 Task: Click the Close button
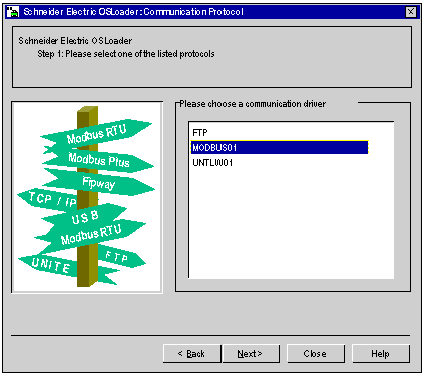coord(315,353)
